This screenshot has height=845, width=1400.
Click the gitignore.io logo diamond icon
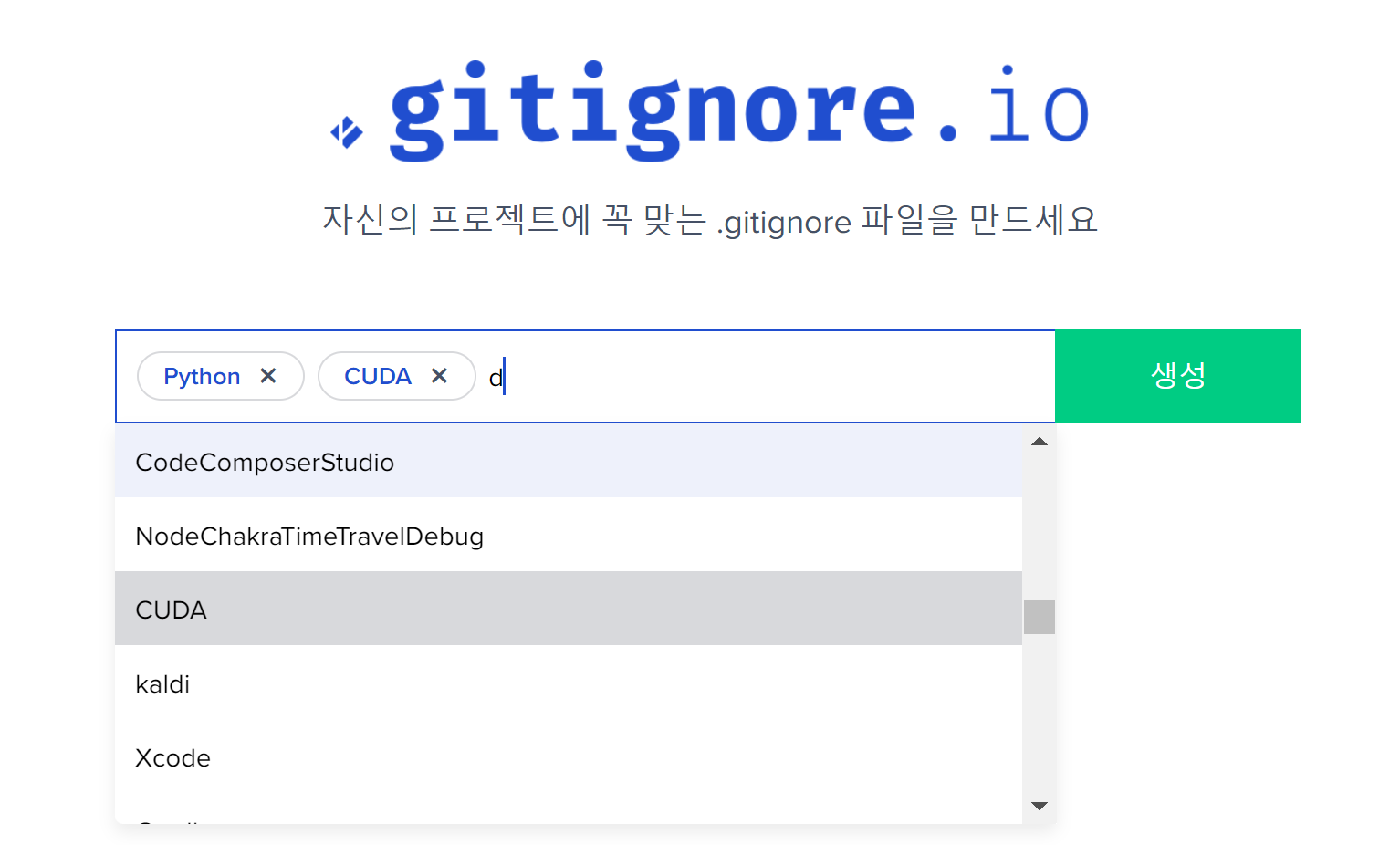pos(347,132)
